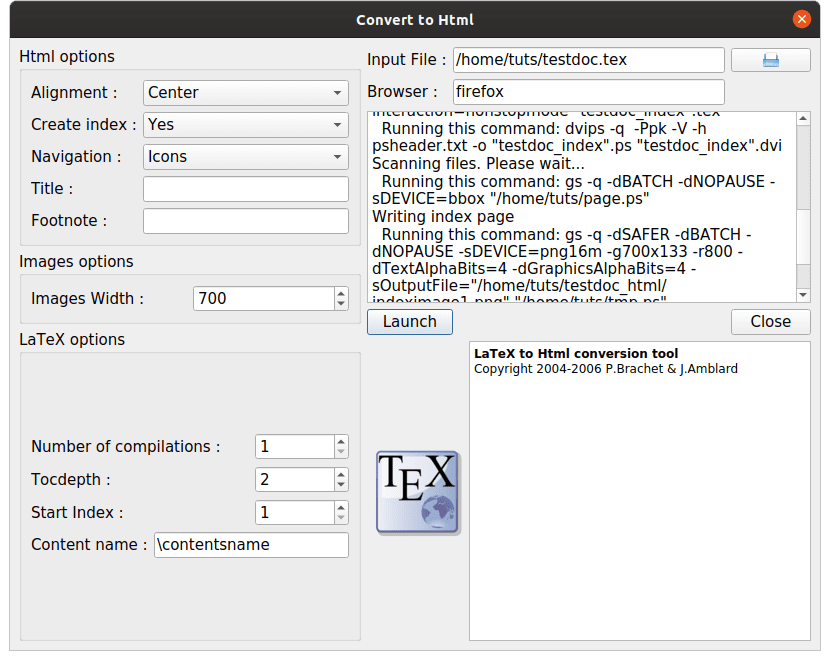Increase the Start Index value
The width and height of the screenshot is (830, 660).
point(341,506)
